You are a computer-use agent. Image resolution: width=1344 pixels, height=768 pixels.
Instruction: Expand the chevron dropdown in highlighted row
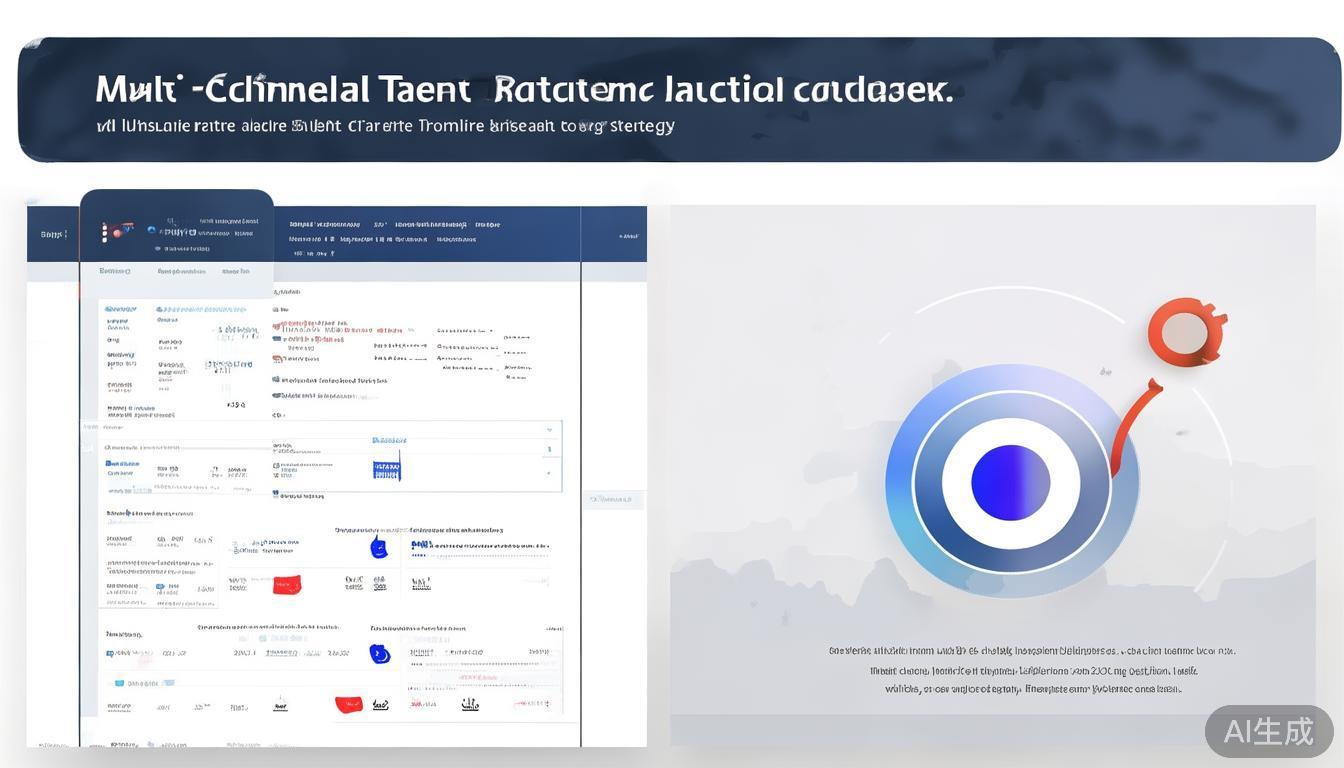tap(549, 430)
